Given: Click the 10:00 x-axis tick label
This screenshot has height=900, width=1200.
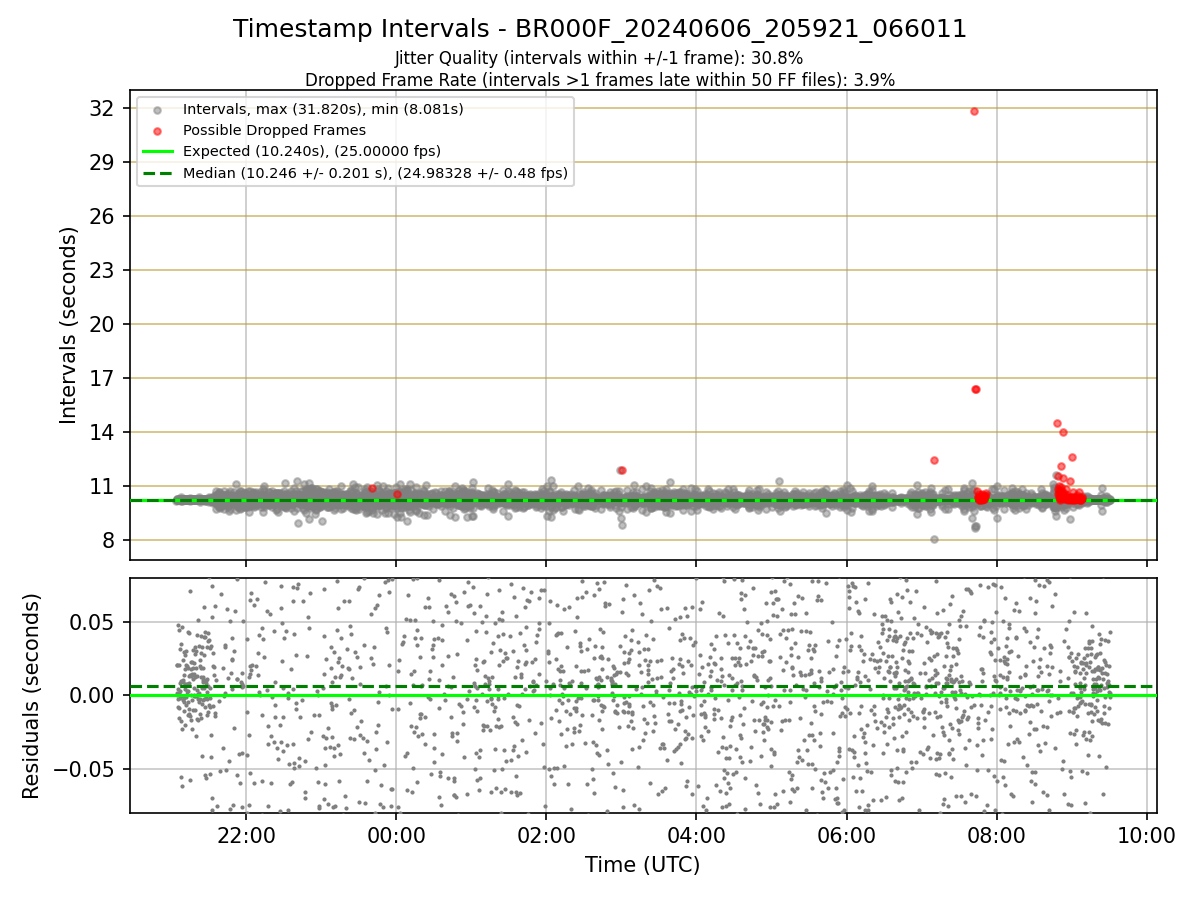Looking at the screenshot, I should tap(1147, 834).
